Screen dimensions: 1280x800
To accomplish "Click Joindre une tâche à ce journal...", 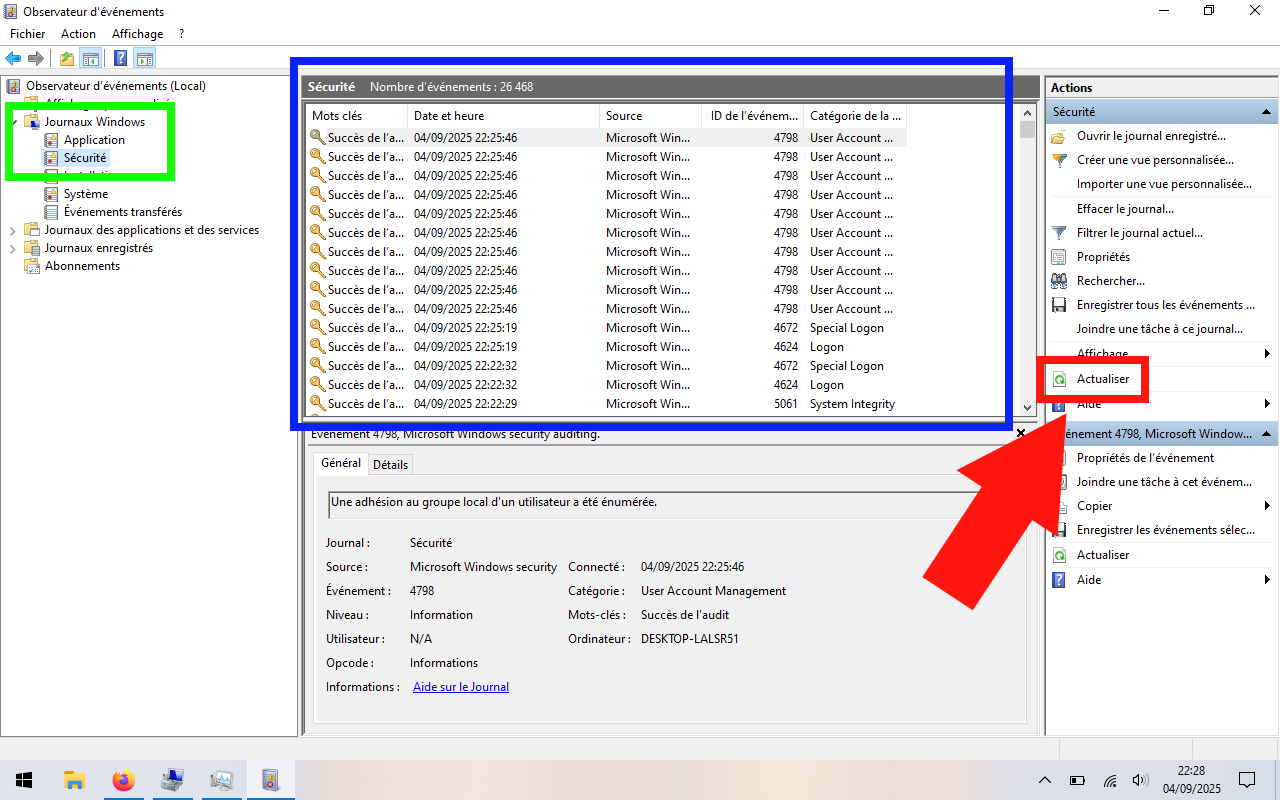I will point(1160,329).
